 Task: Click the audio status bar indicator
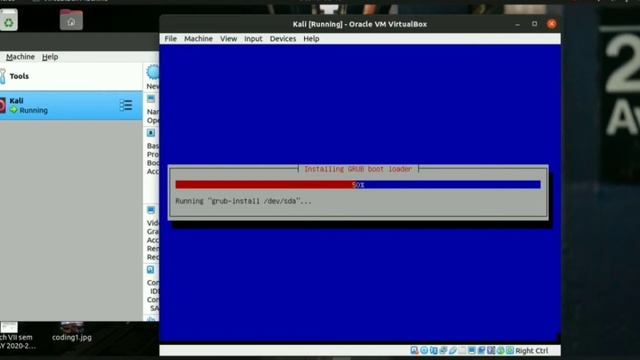pos(433,351)
